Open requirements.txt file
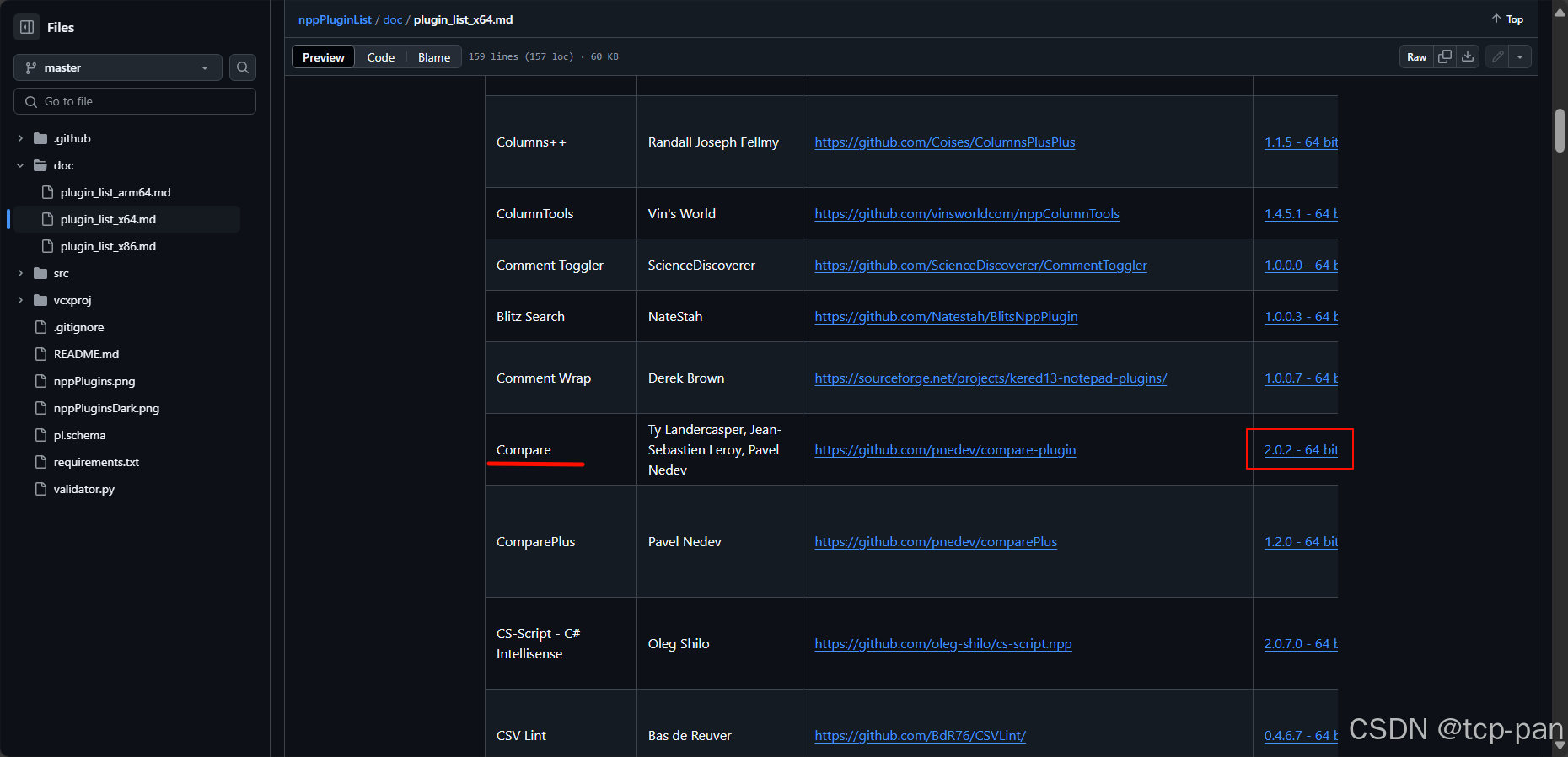The image size is (1568, 757). (96, 462)
